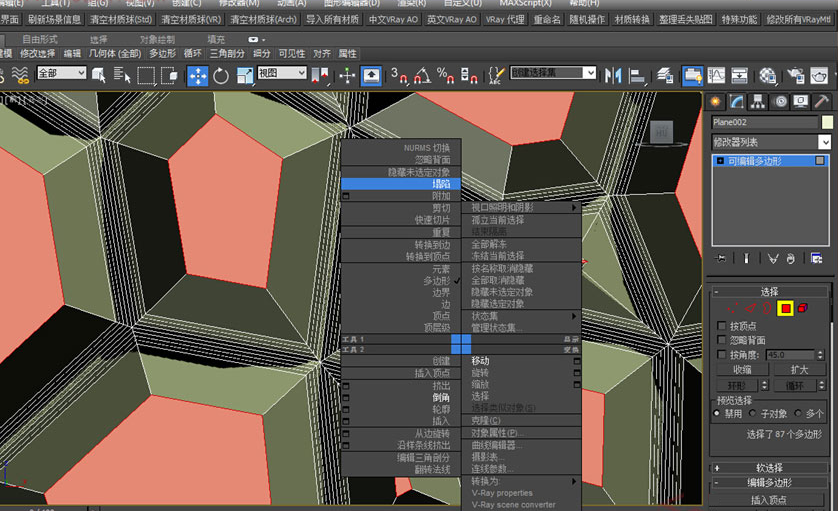Open settings box next to 倒角

click(x=346, y=398)
